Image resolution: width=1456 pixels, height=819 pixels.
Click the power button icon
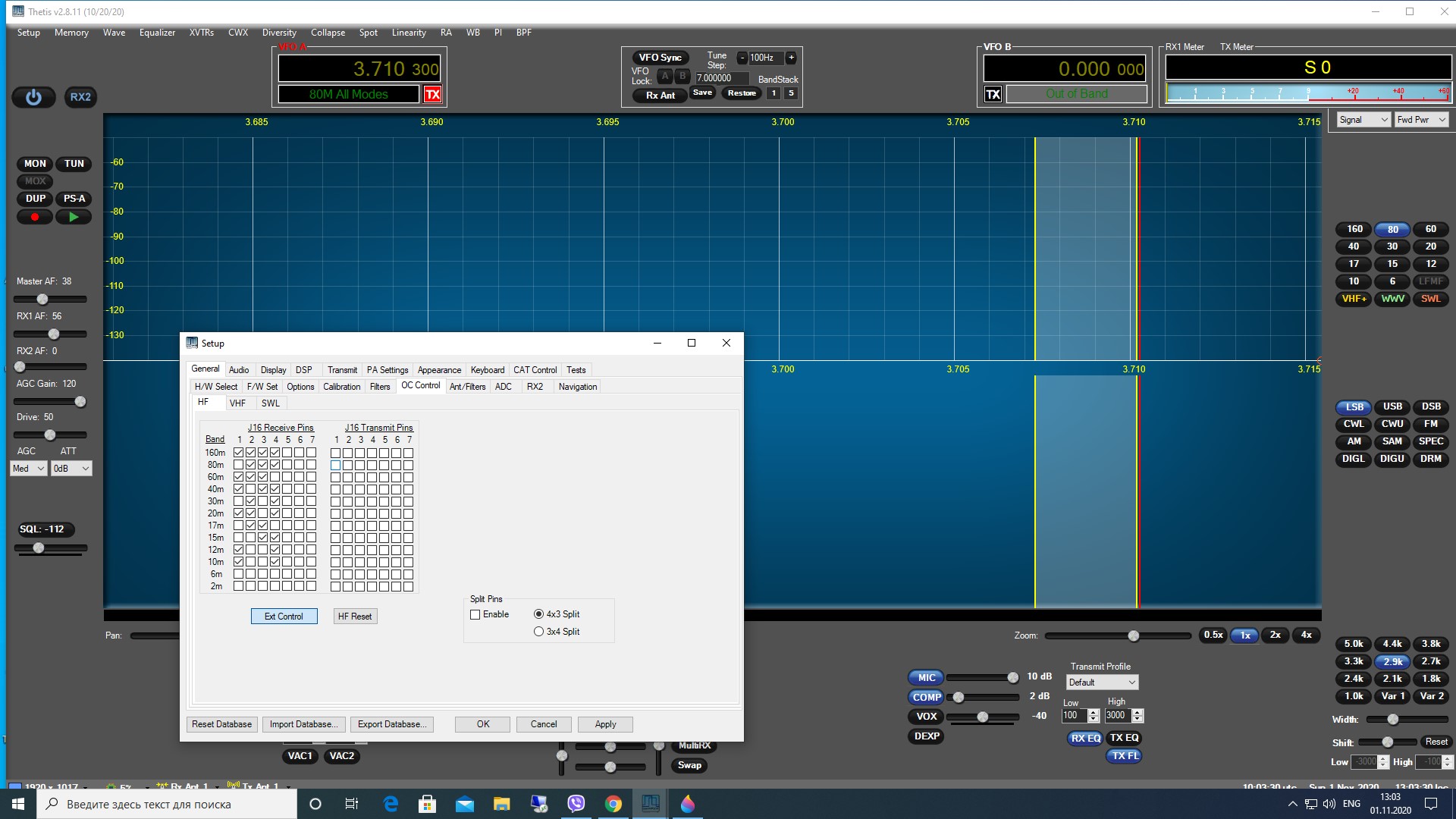click(33, 97)
